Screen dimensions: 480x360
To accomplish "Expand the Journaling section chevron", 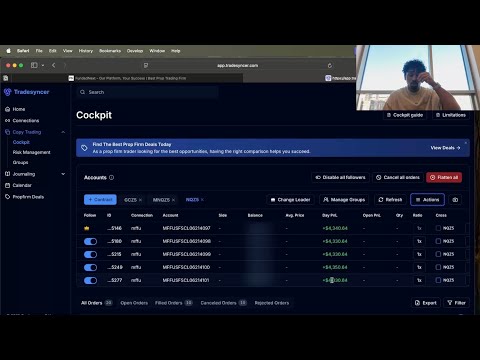I will pyautogui.click(x=63, y=174).
